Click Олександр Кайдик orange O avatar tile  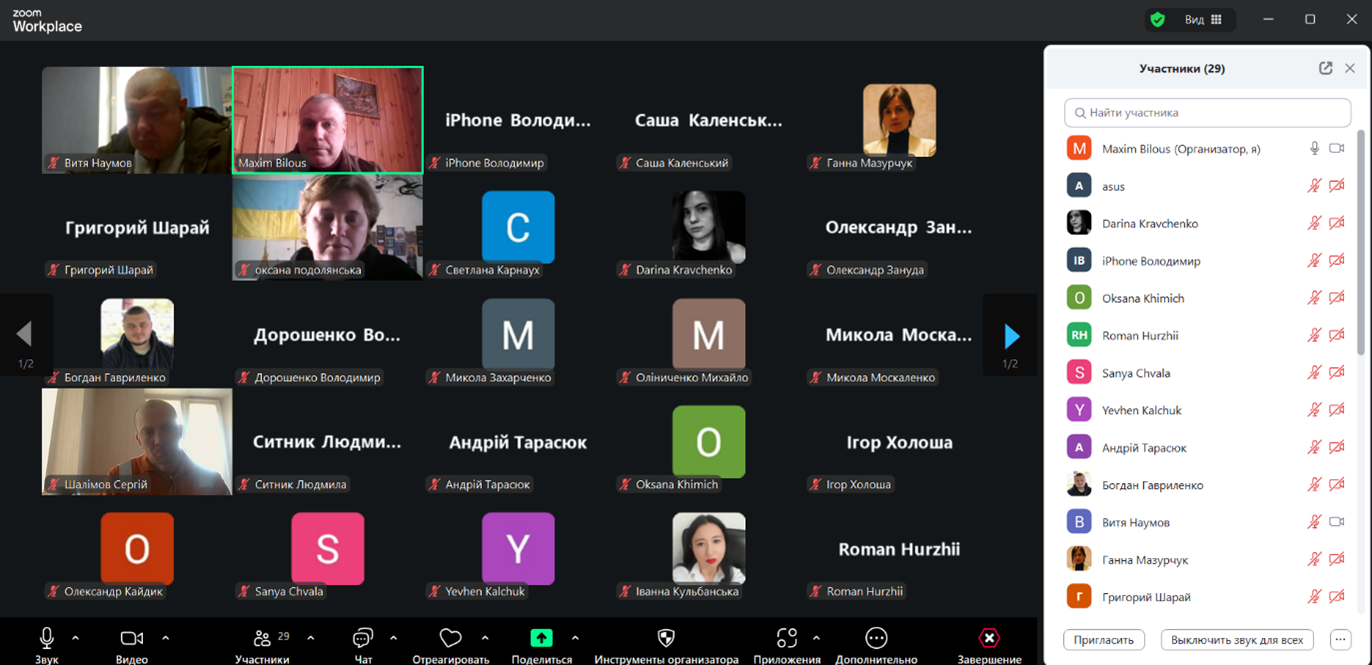click(x=137, y=549)
